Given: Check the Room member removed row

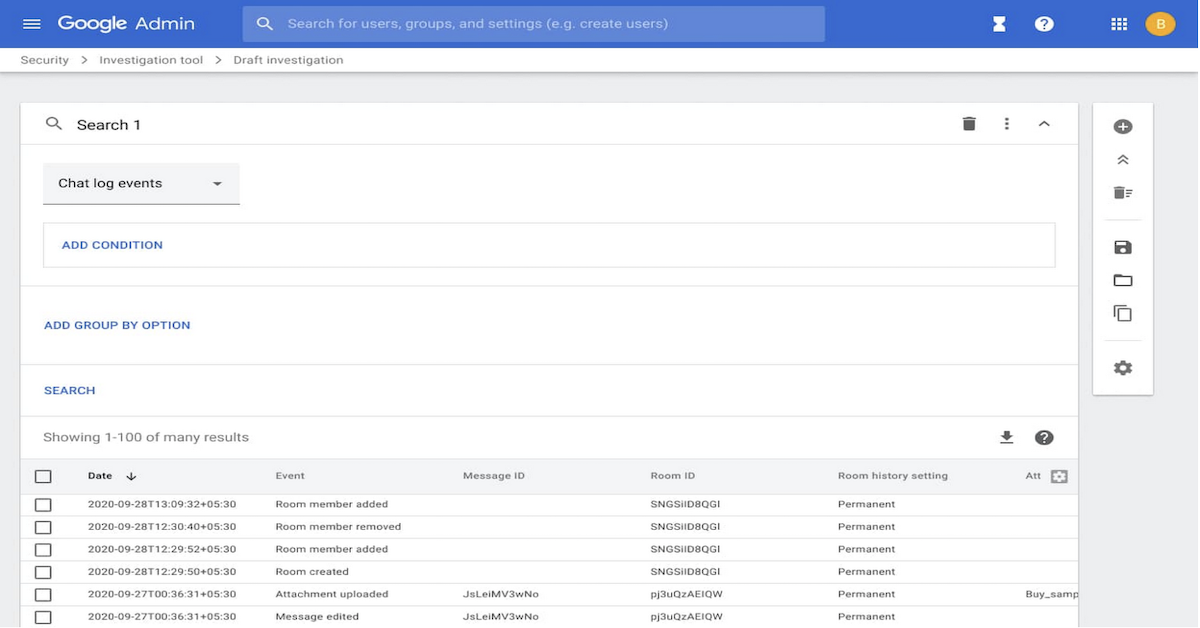Looking at the screenshot, I should pyautogui.click(x=43, y=527).
